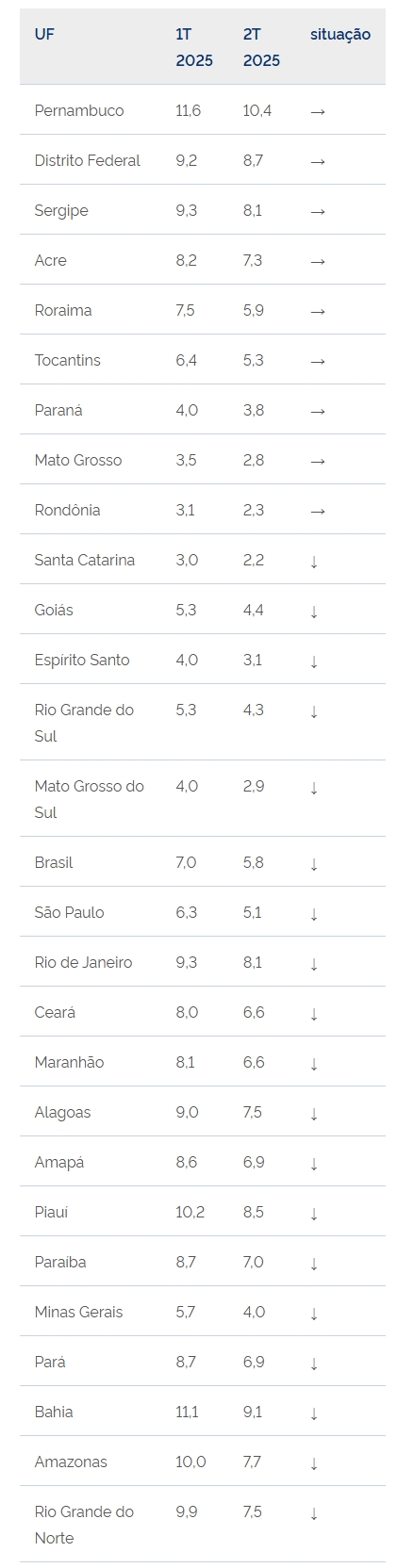
Task: Click the right arrow in Roraima row
Action: pos(318,311)
